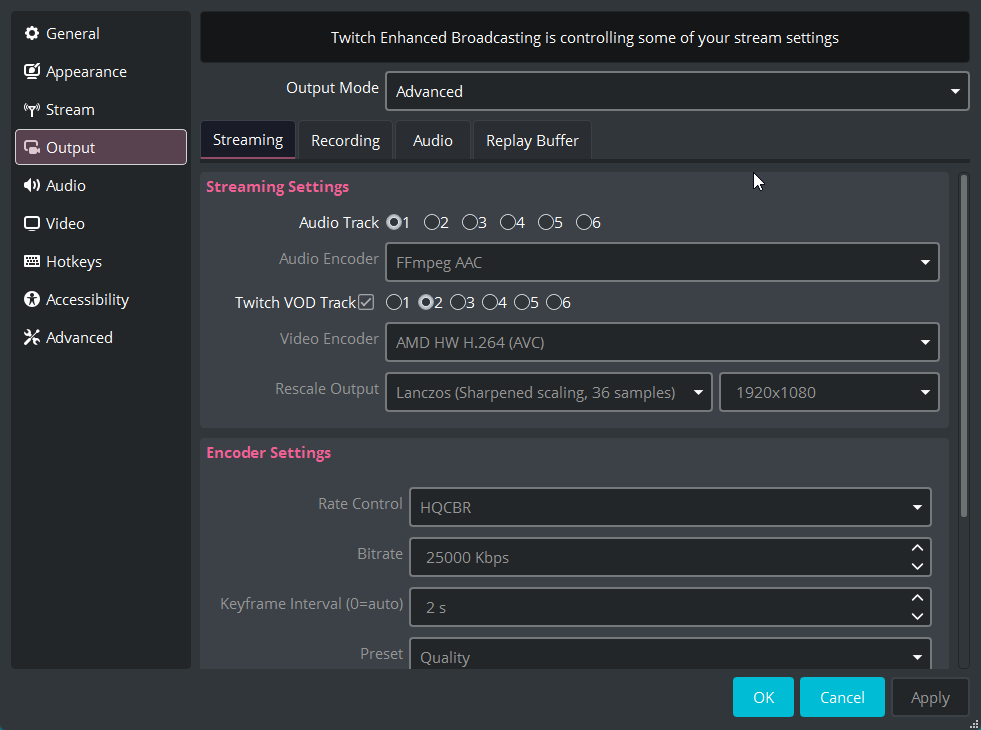This screenshot has height=730, width=981.
Task: Click the Advanced tools icon
Action: (x=31, y=337)
